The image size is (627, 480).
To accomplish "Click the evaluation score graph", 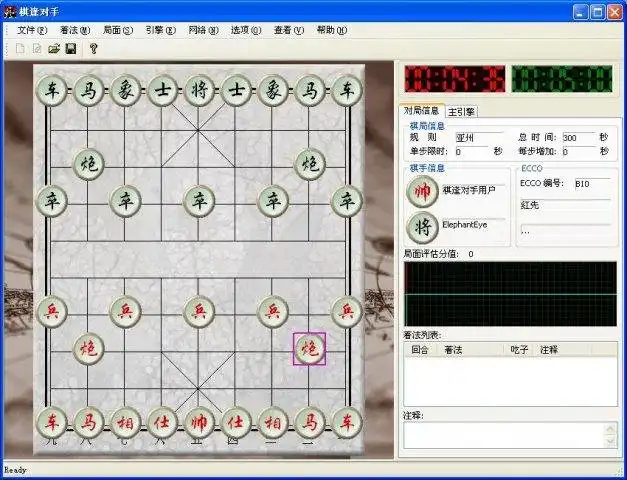I will 511,294.
